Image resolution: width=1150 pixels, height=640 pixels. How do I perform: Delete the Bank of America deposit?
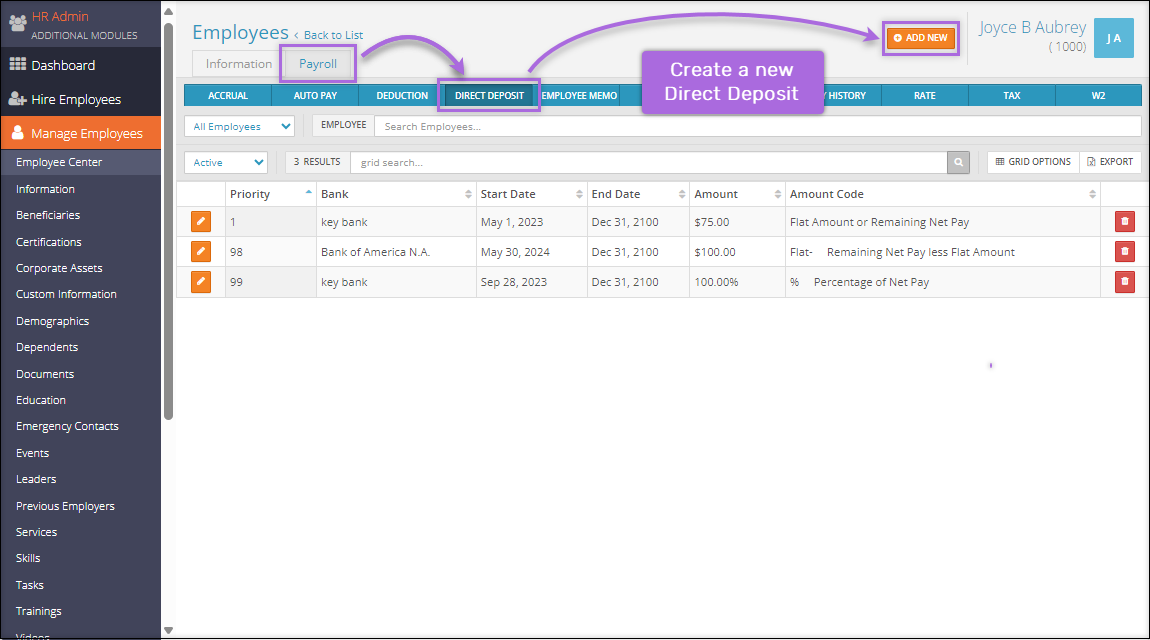click(x=1125, y=252)
